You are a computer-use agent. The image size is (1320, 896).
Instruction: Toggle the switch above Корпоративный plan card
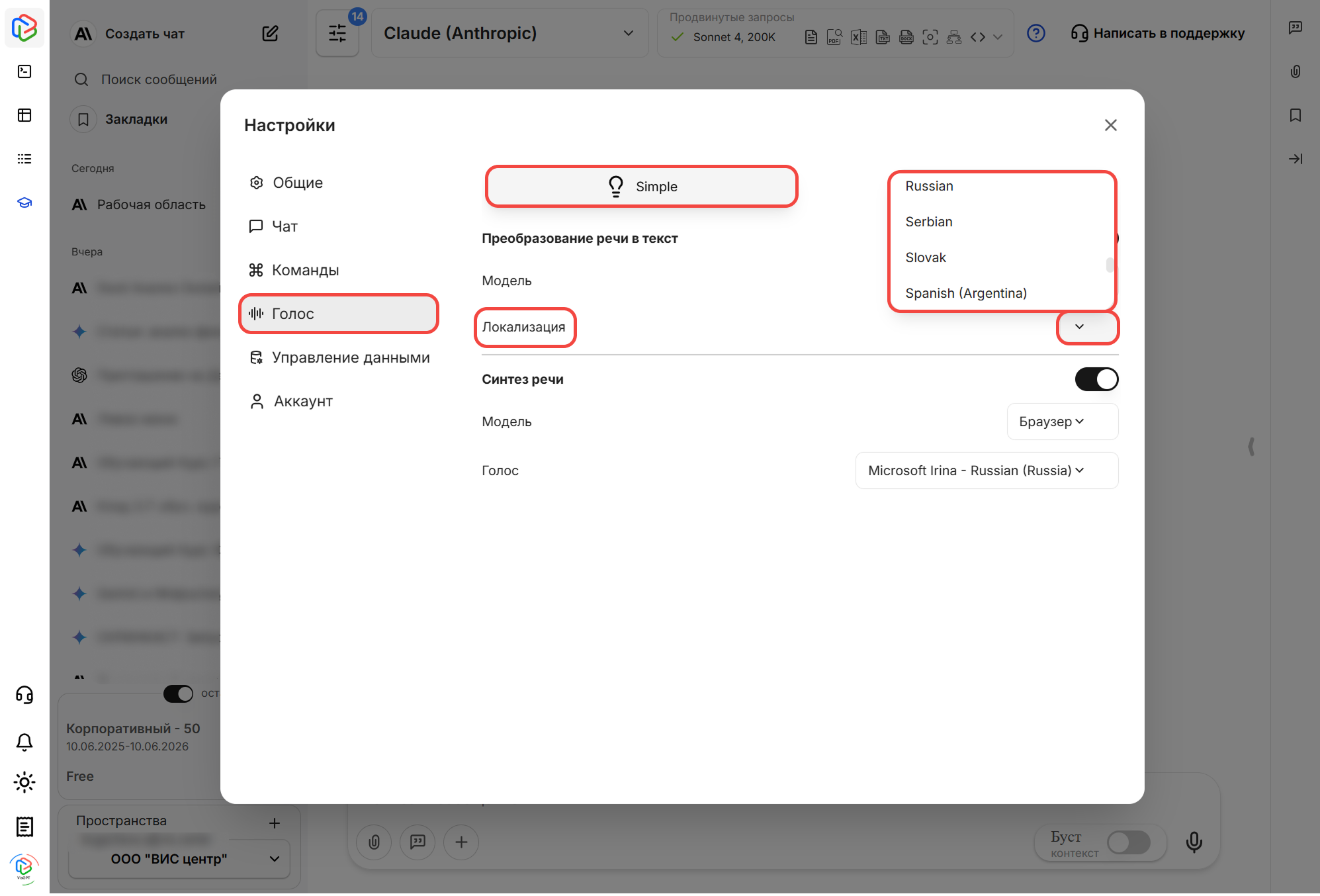click(x=179, y=694)
